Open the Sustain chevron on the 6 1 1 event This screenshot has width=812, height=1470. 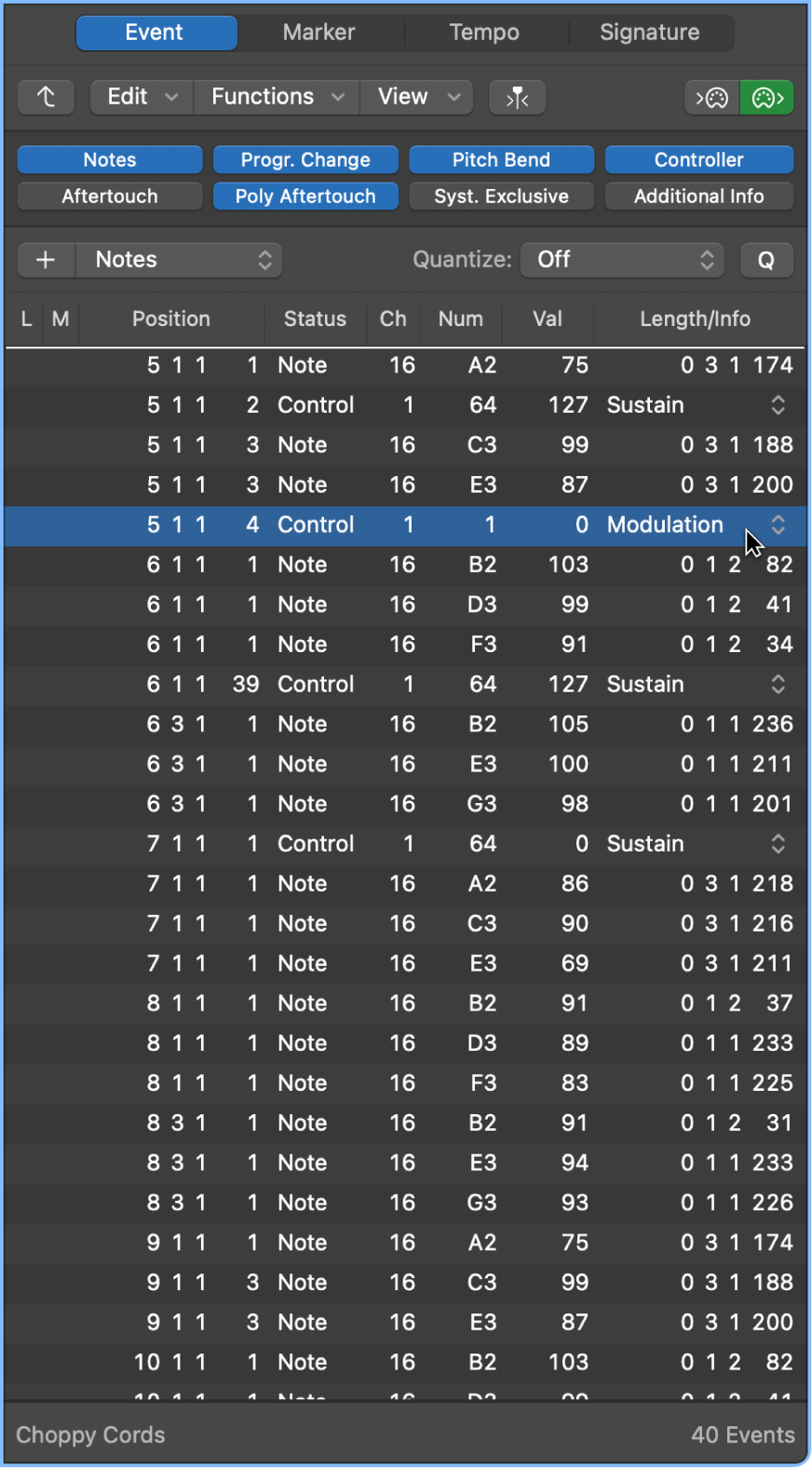point(778,684)
